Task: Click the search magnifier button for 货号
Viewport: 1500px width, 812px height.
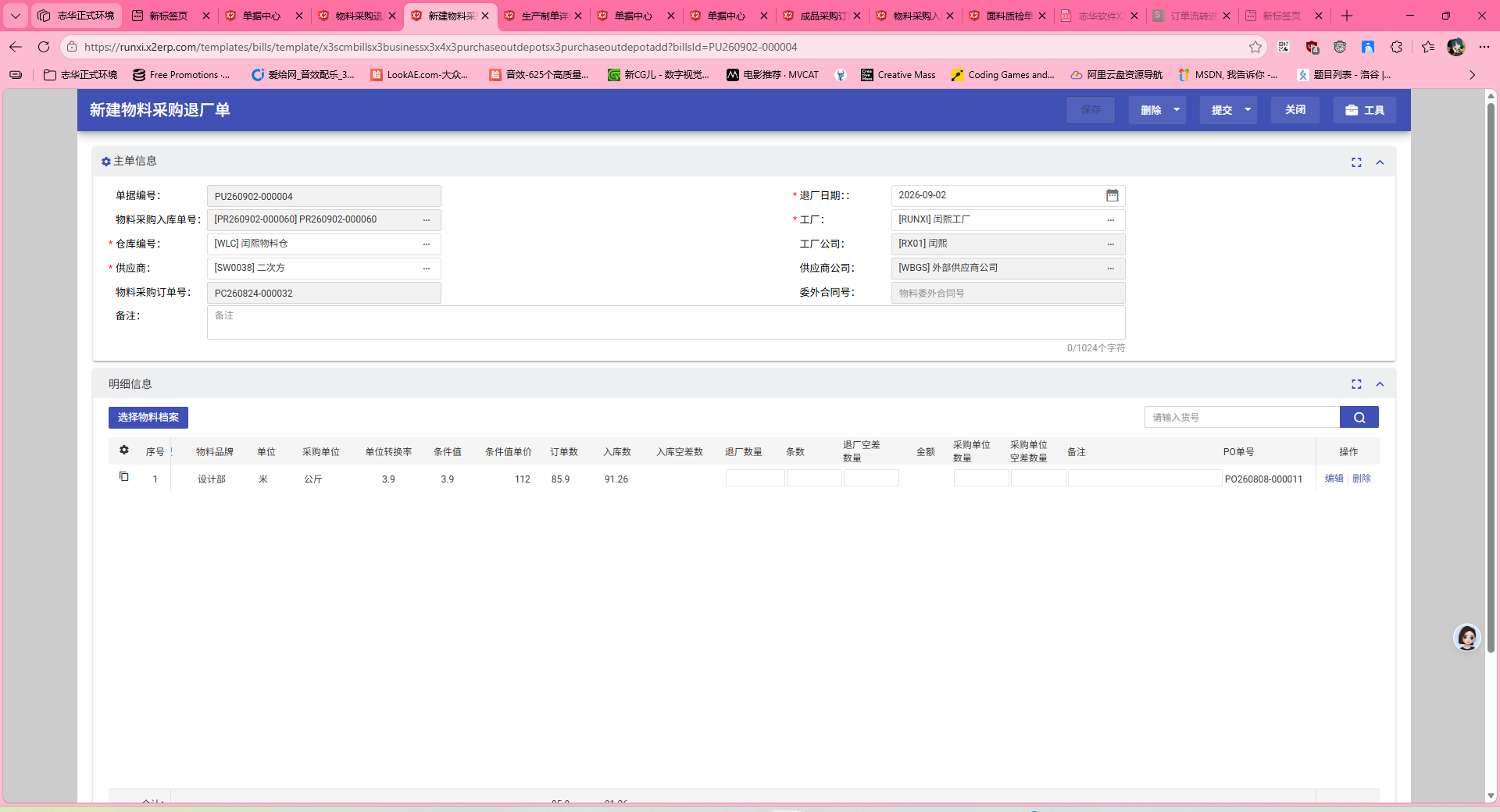Action: [x=1359, y=417]
